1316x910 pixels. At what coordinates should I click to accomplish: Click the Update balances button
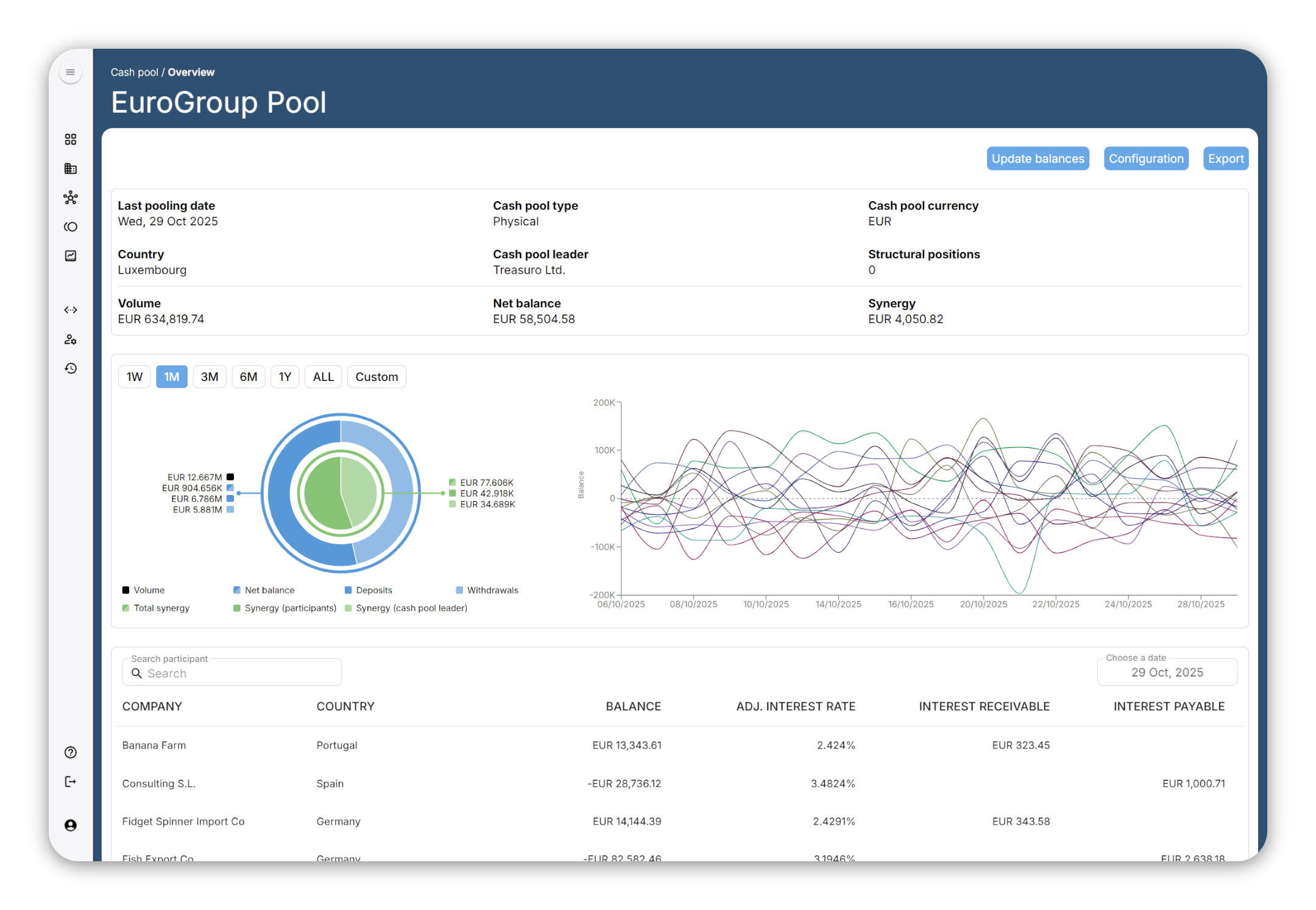1038,158
